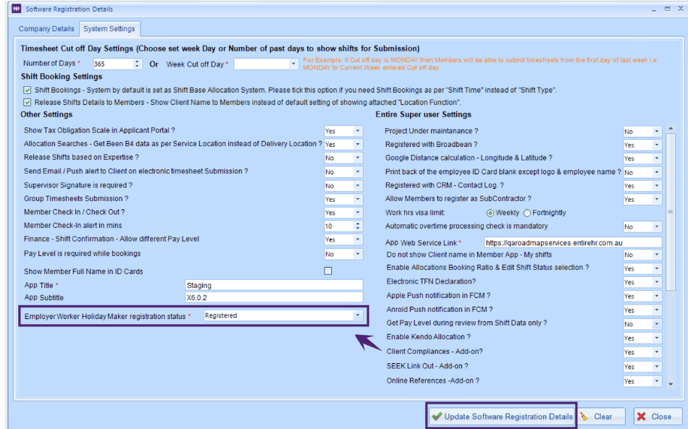Viewport: 688px width, 429px height.
Task: Click the App Subtitle input field
Action: pos(274,297)
